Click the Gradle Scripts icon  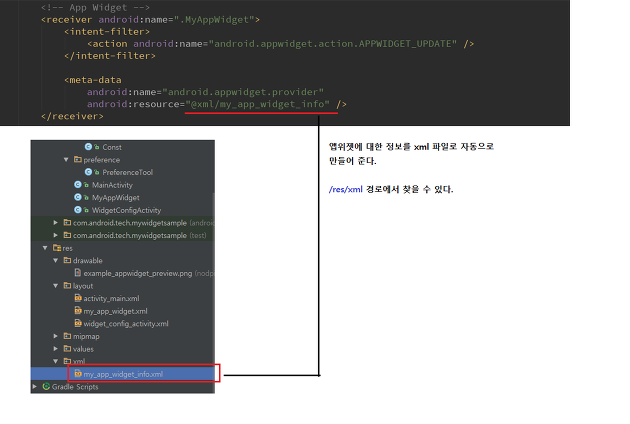[46, 387]
